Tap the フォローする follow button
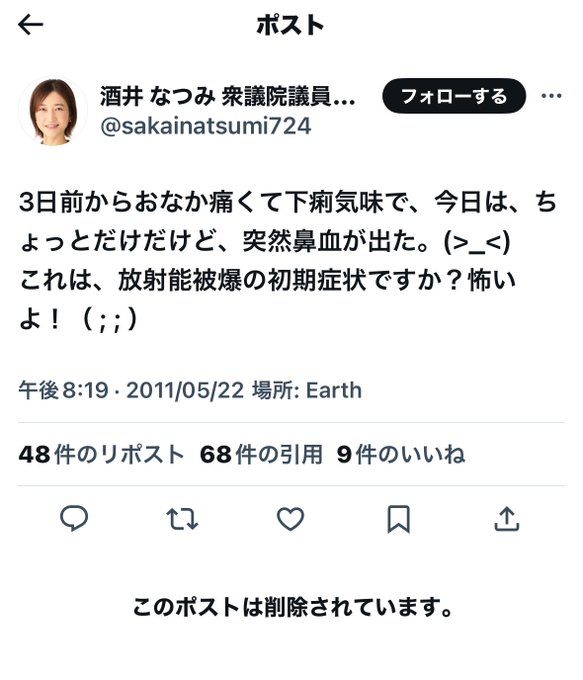 tap(454, 96)
